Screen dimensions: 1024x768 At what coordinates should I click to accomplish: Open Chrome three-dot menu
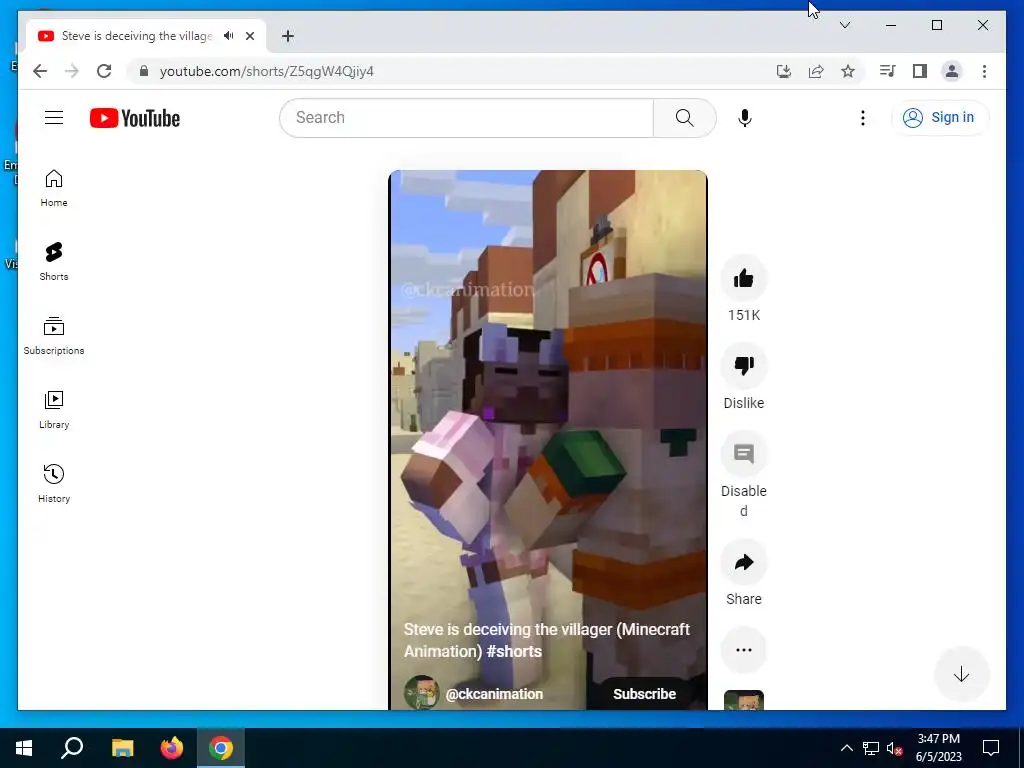984,71
